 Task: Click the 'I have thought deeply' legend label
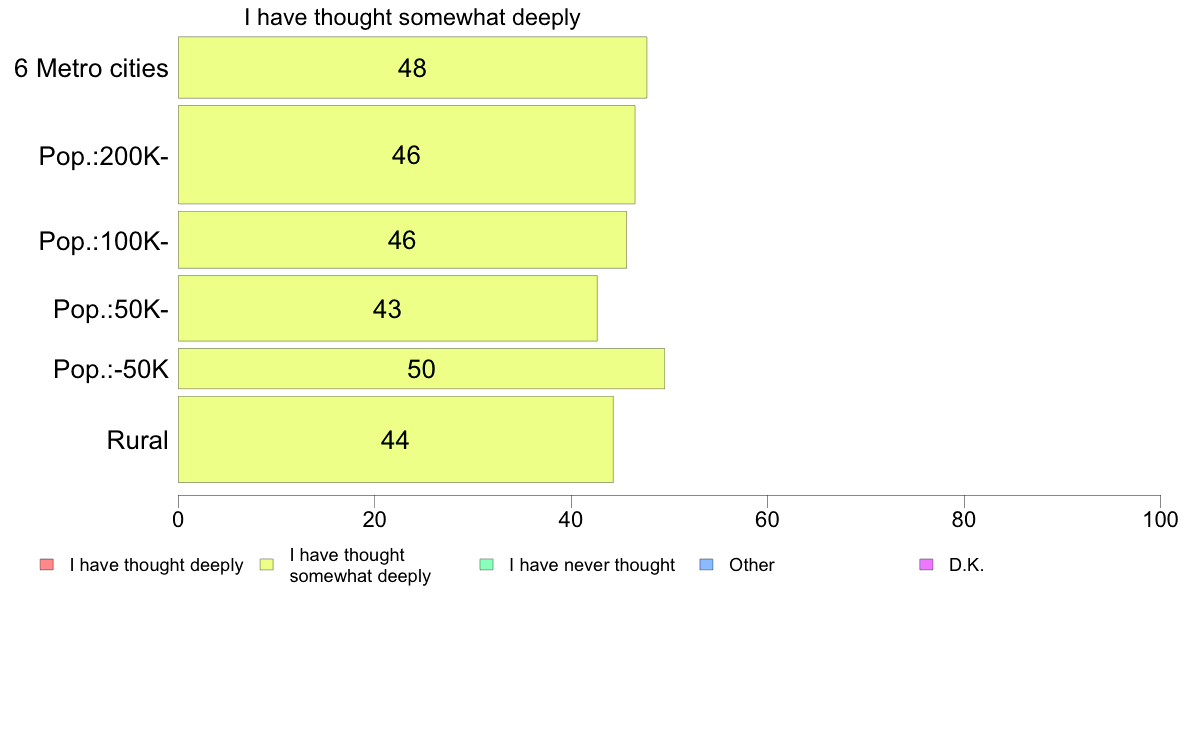[x=156, y=565]
